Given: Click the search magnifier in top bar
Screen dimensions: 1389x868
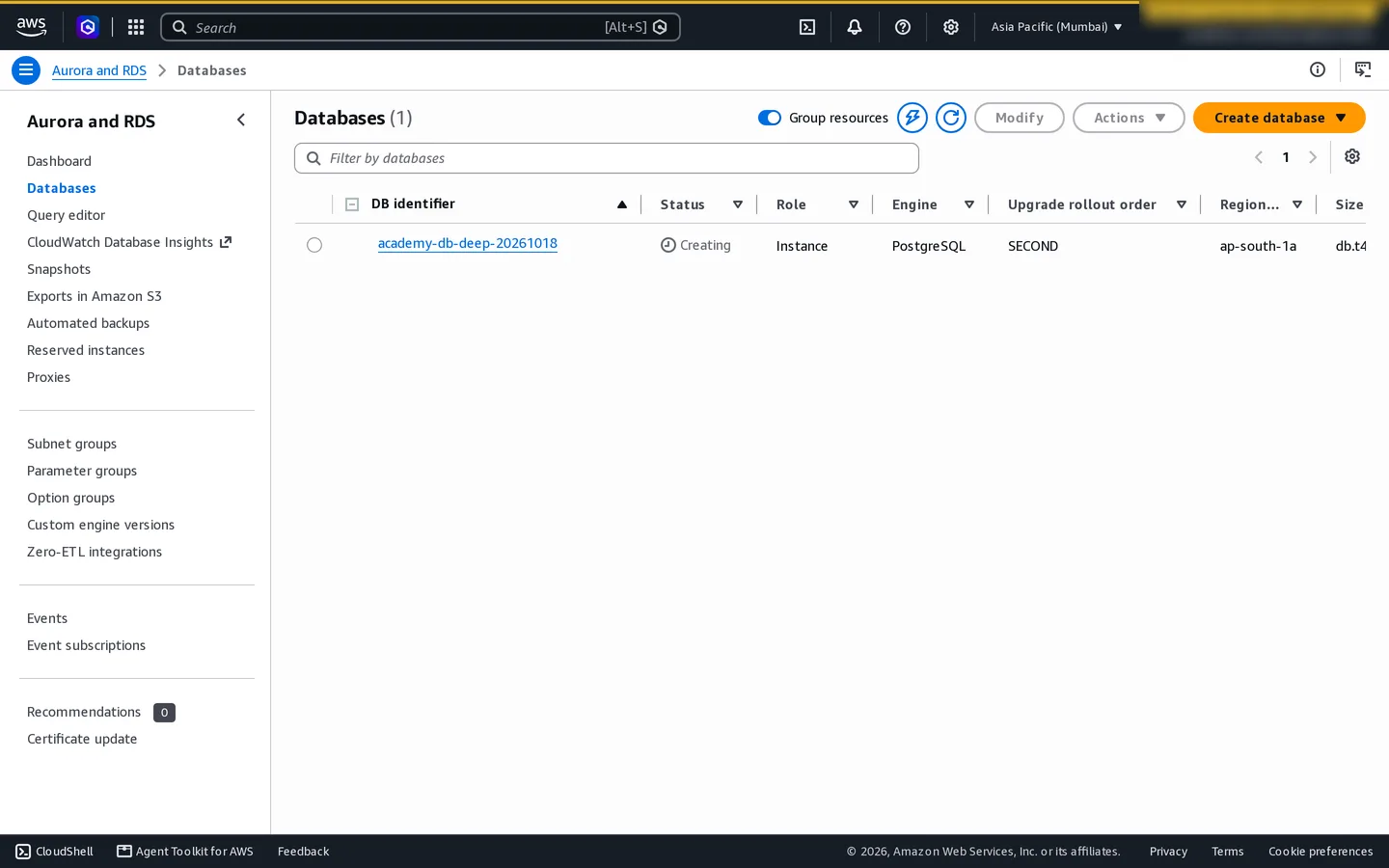Looking at the screenshot, I should point(179,27).
